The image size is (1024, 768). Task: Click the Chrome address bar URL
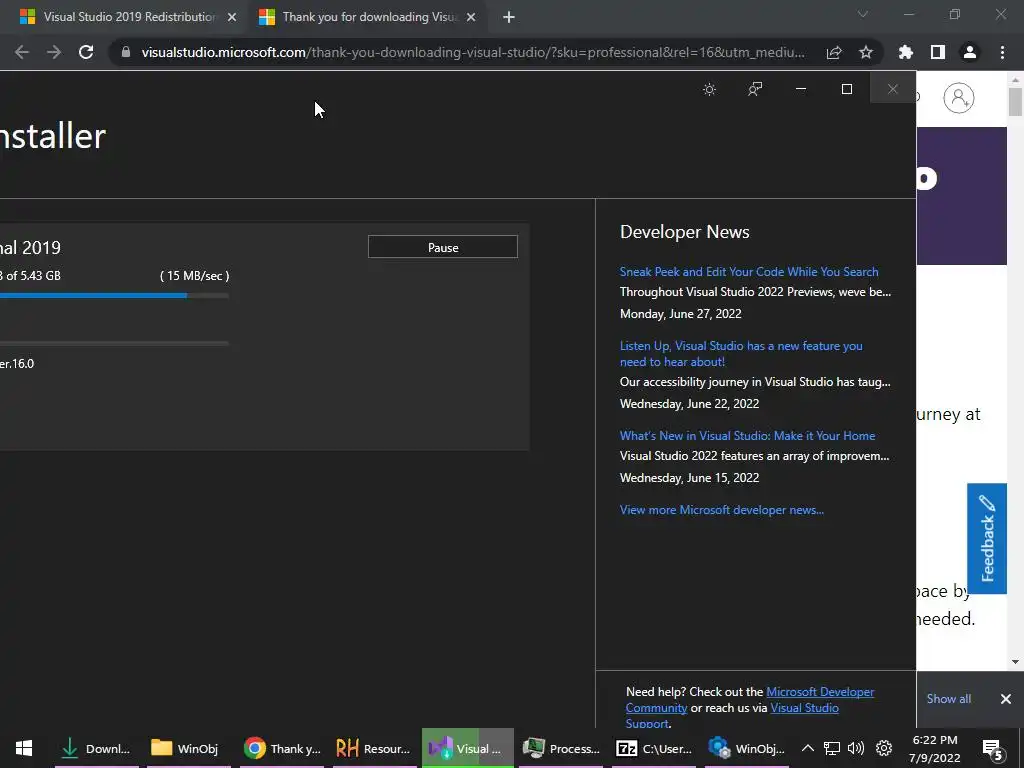tap(472, 52)
